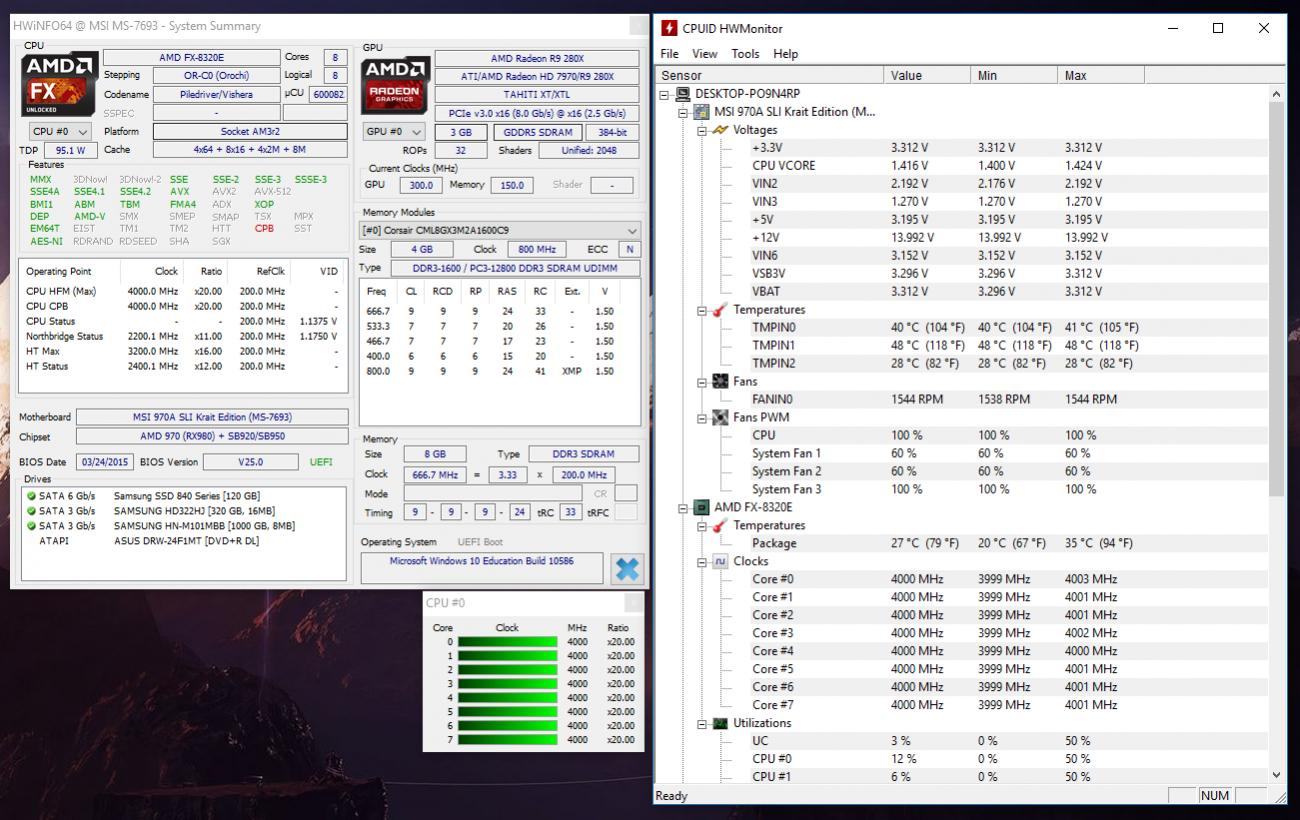The height and width of the screenshot is (820, 1300).
Task: Click the Voltages lightning icon in tree
Action: coord(720,130)
